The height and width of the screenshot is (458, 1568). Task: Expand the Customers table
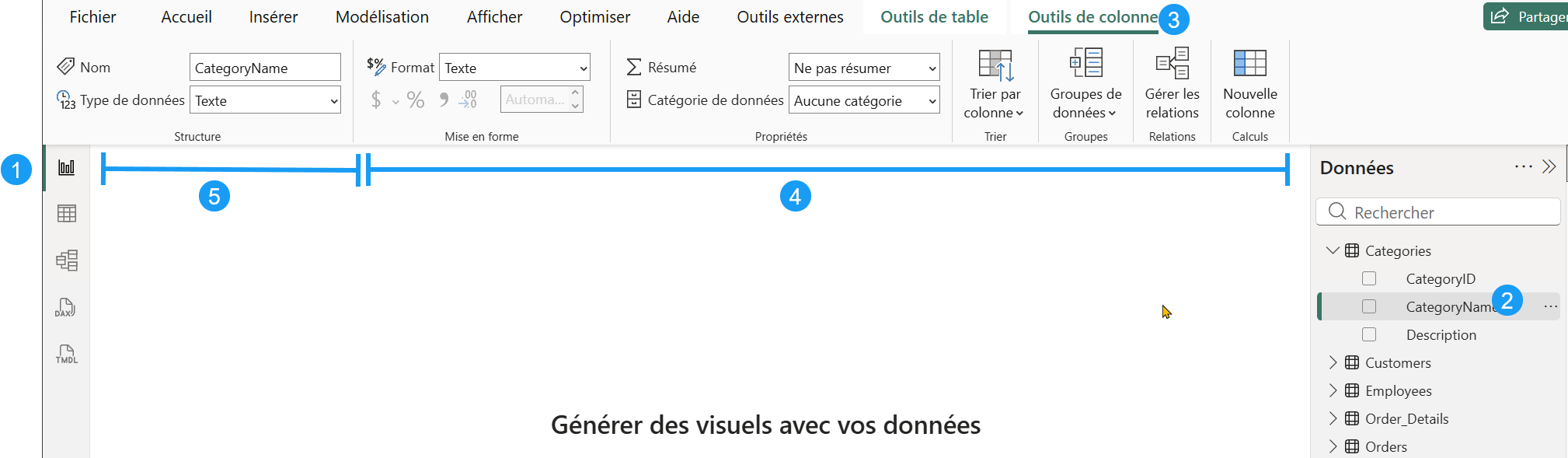coord(1333,362)
